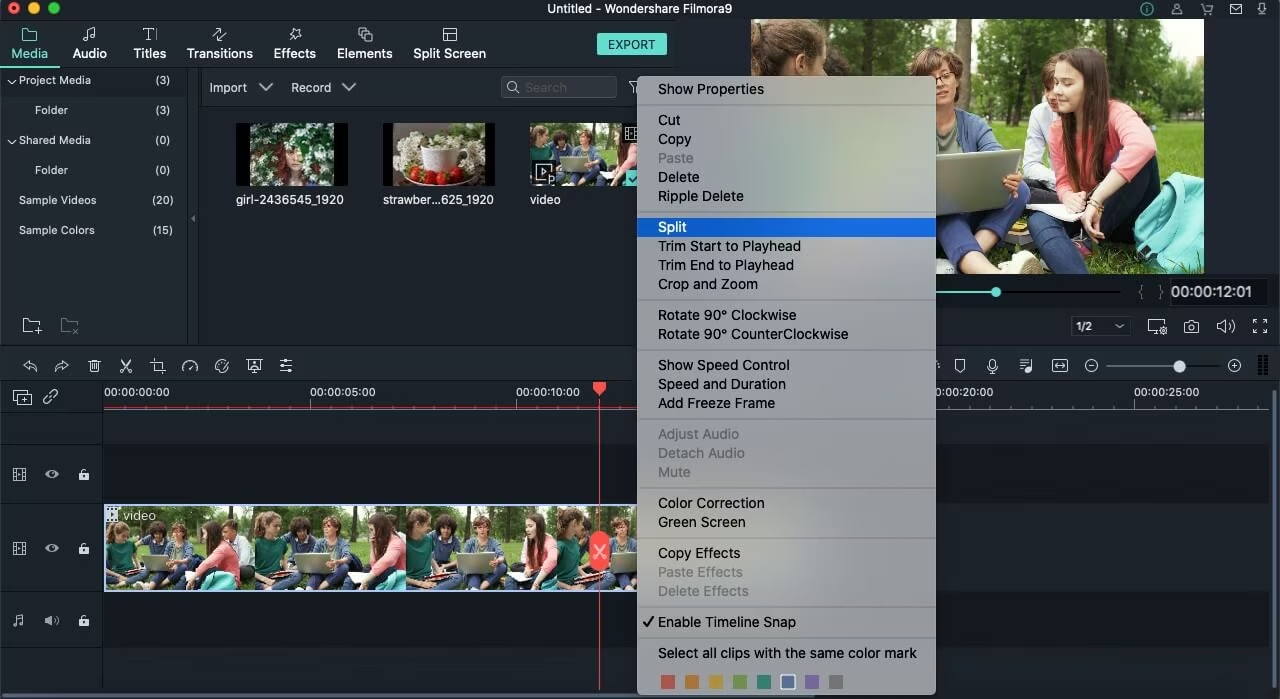The width and height of the screenshot is (1280, 699).
Task: Select Sample Videos in the sidebar
Action: pyautogui.click(x=56, y=200)
